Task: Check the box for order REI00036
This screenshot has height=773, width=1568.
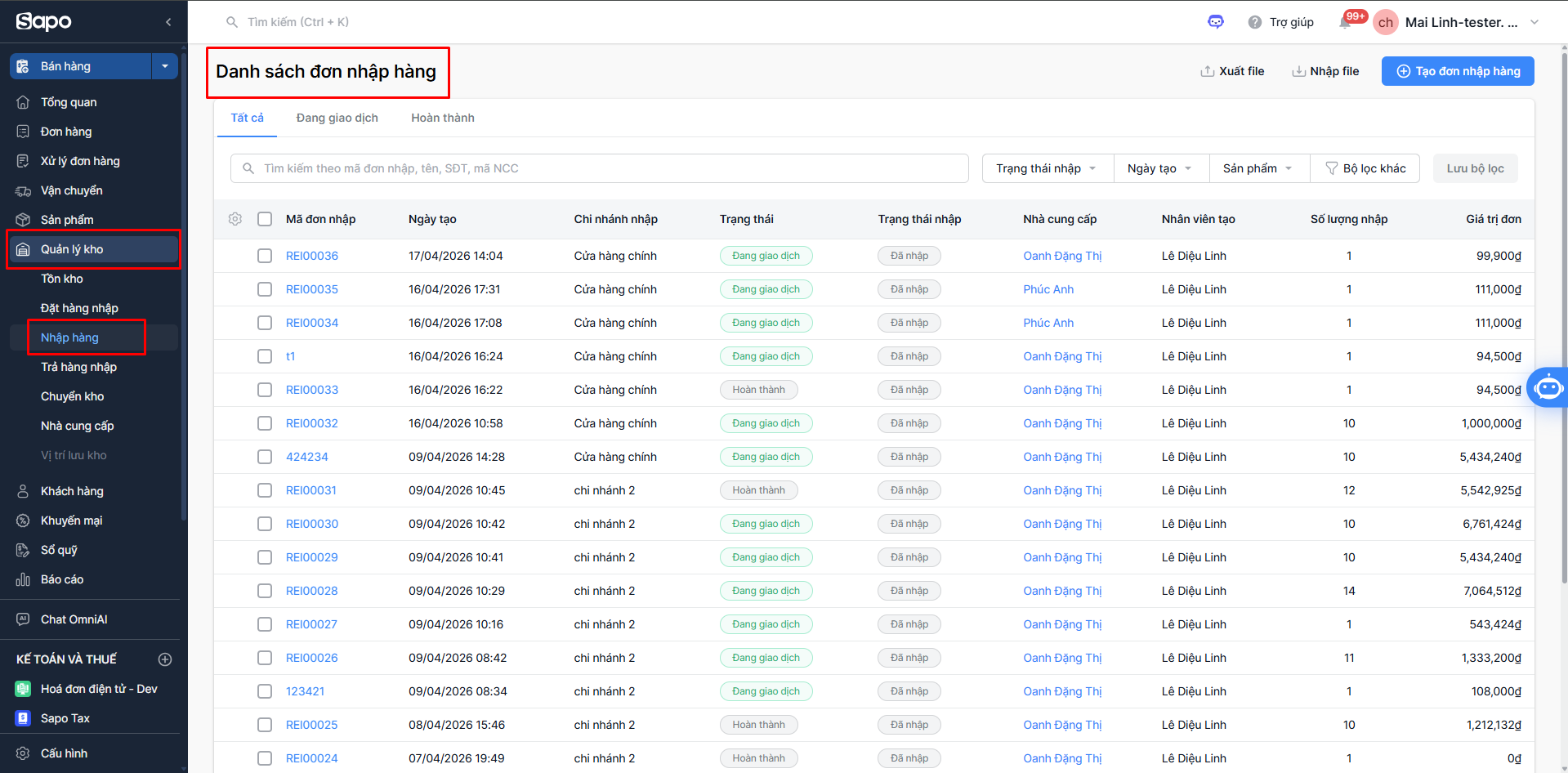Action: tap(265, 256)
